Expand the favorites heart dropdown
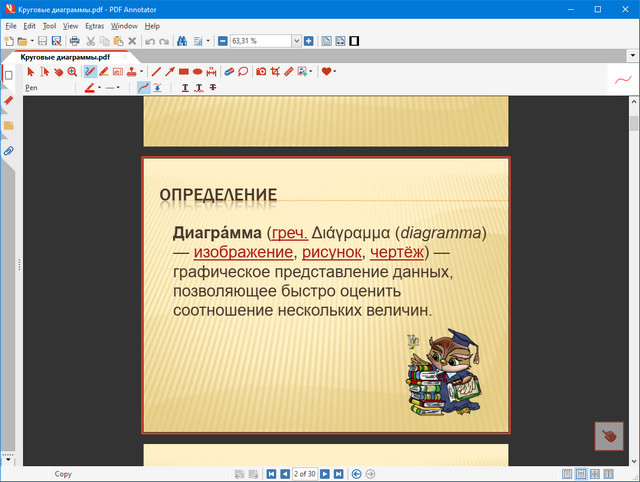 click(335, 72)
